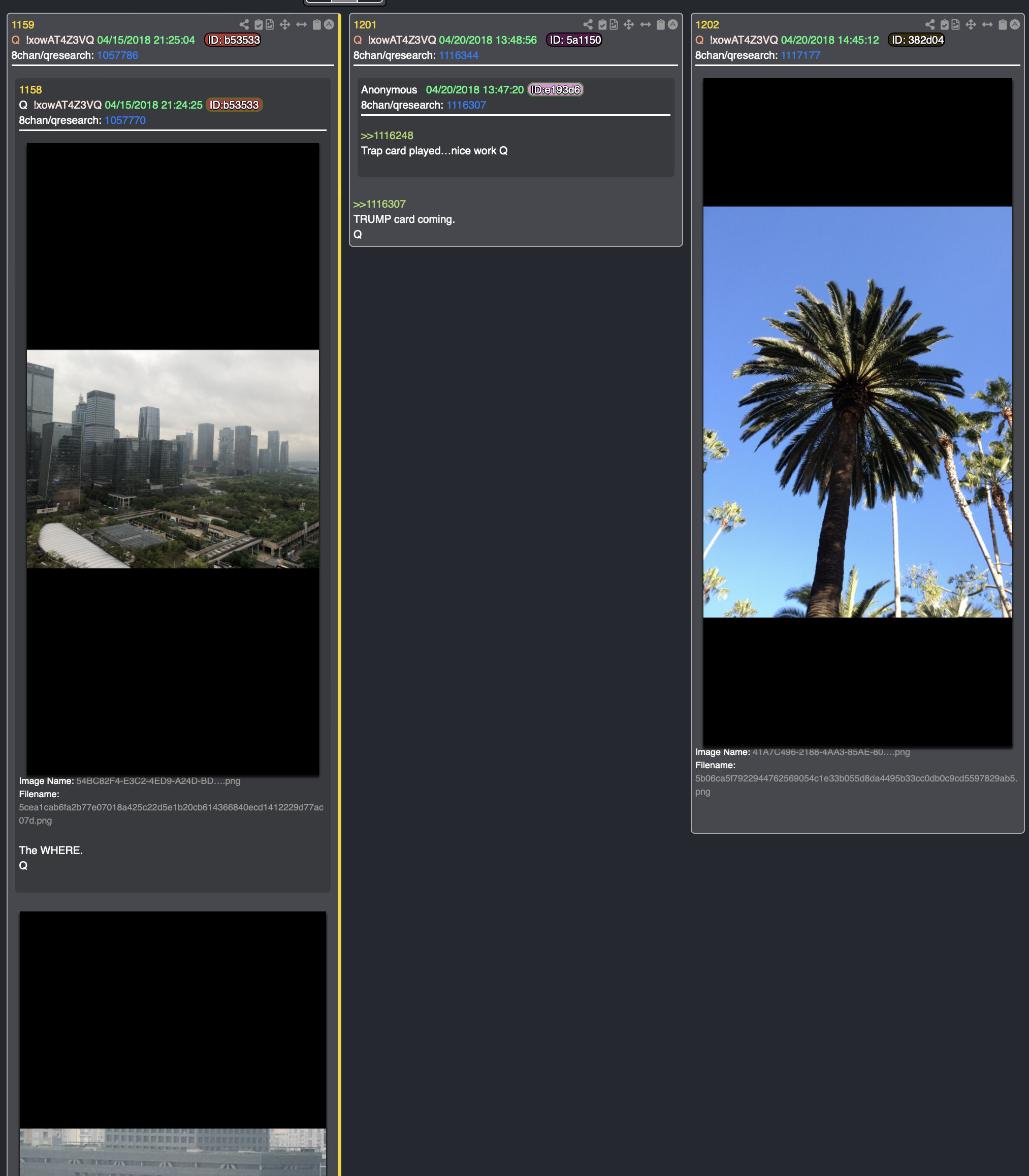Open 8chan link 1117177
The height and width of the screenshot is (1176, 1029).
pyautogui.click(x=800, y=56)
